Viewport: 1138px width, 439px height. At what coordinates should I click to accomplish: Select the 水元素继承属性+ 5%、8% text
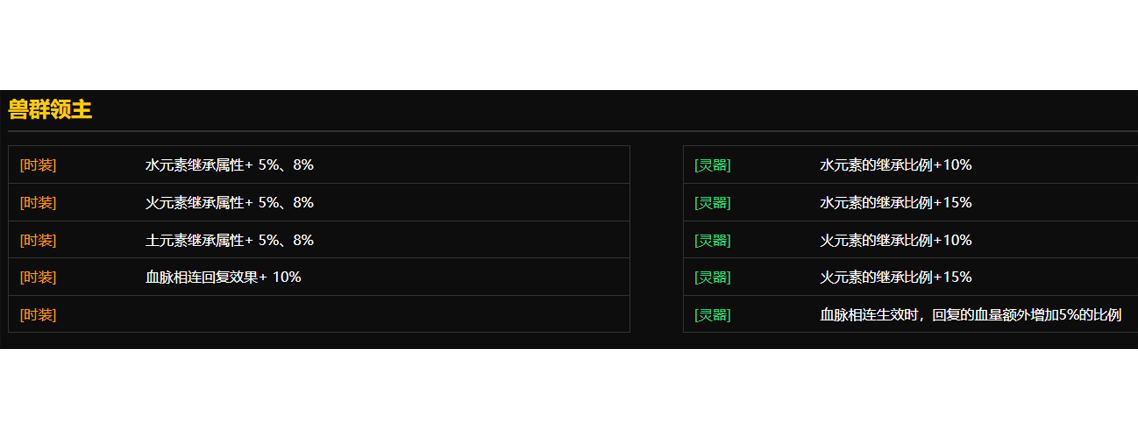click(229, 165)
